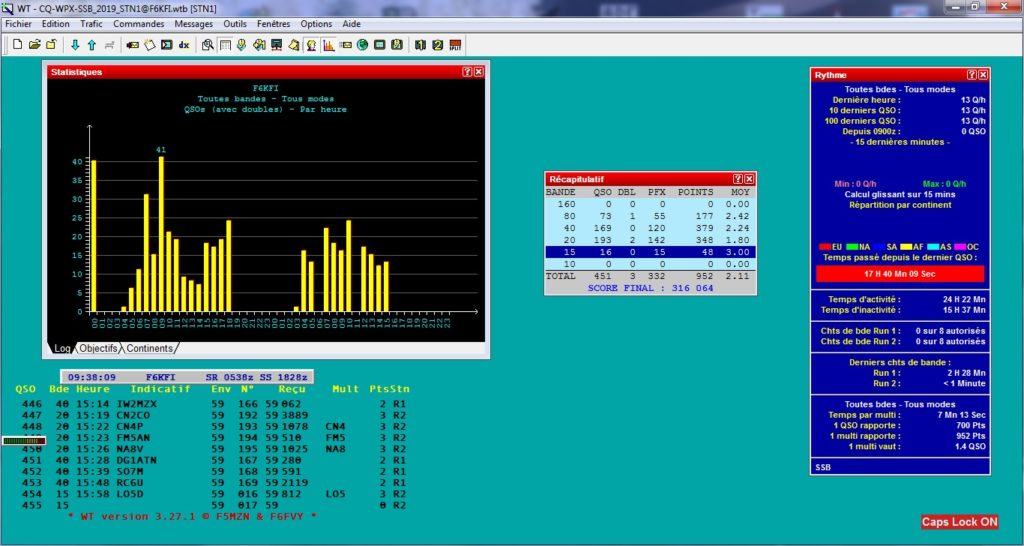Image resolution: width=1024 pixels, height=546 pixels.
Task: Switch to the Objectifs tab
Action: tap(99, 349)
